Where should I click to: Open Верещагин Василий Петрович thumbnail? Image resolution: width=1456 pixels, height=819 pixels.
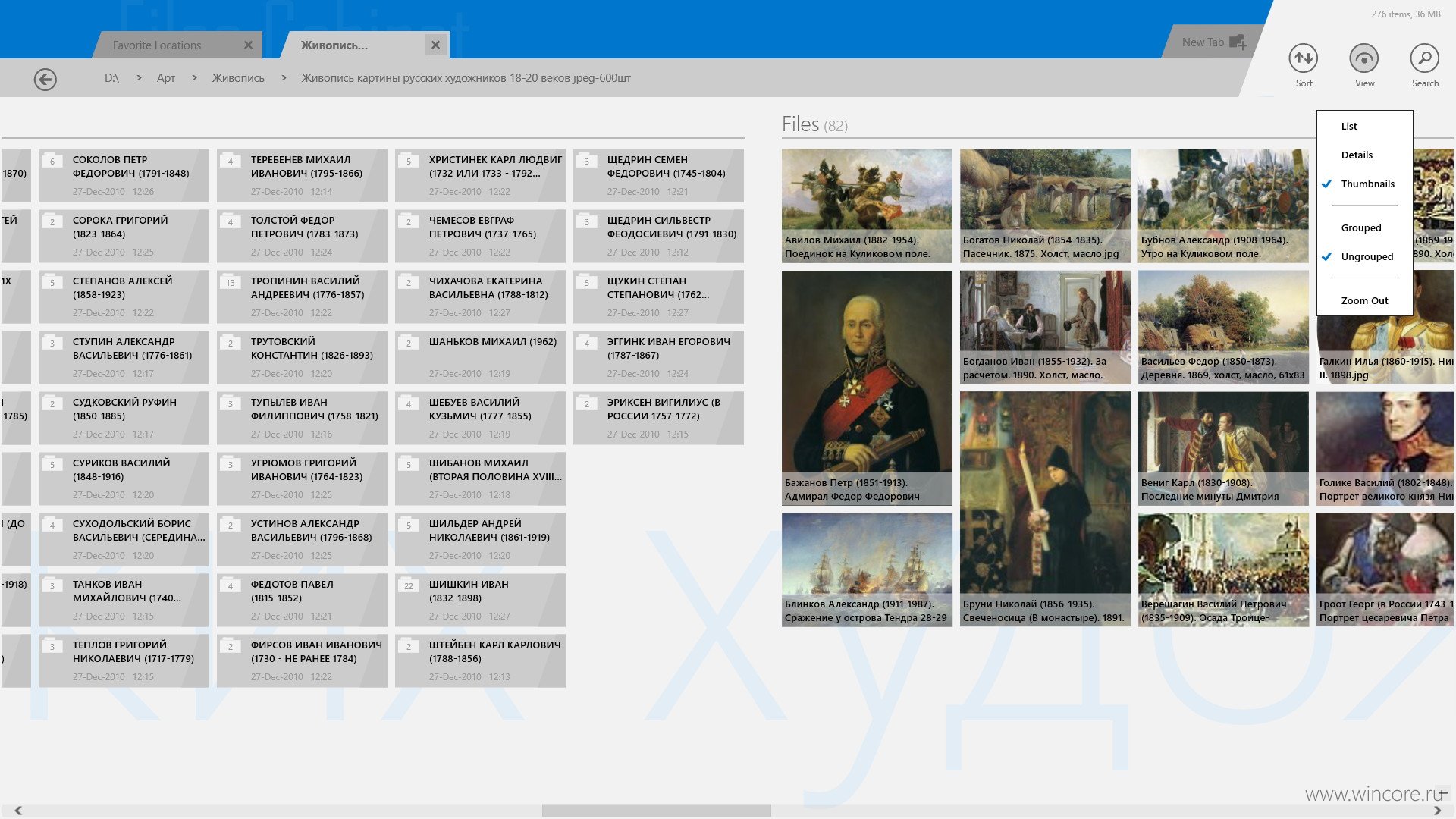(1223, 570)
